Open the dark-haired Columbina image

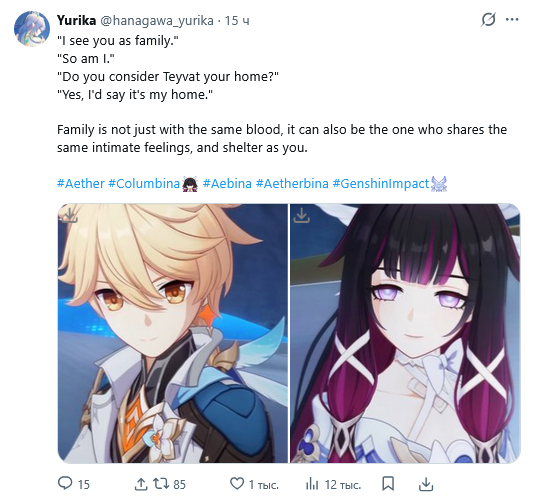(x=405, y=333)
